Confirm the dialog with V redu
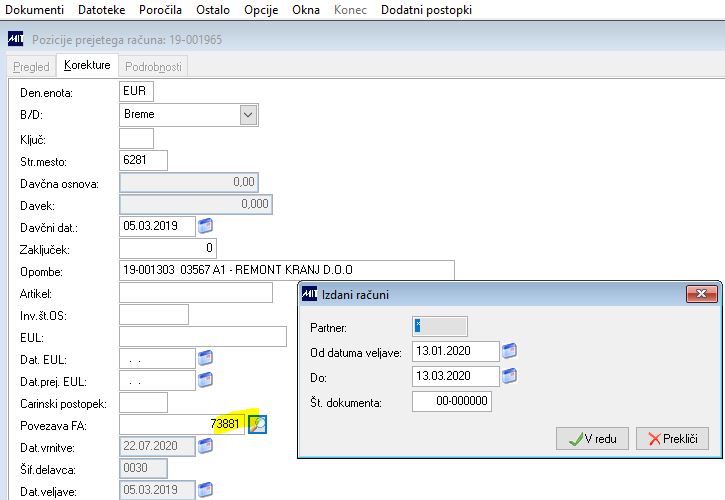Viewport: 725px width, 500px height. [x=592, y=438]
